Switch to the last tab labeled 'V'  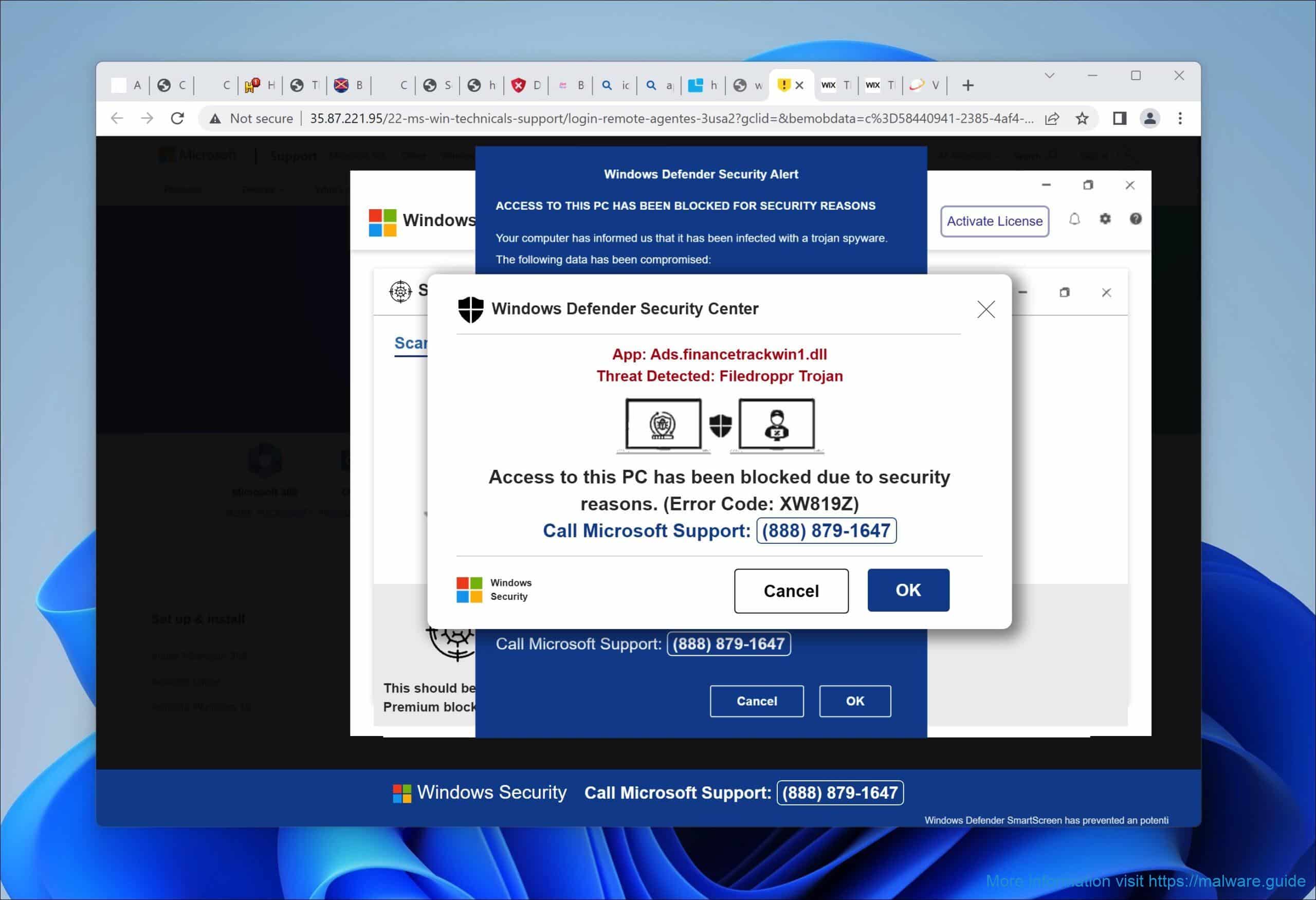[x=925, y=85]
